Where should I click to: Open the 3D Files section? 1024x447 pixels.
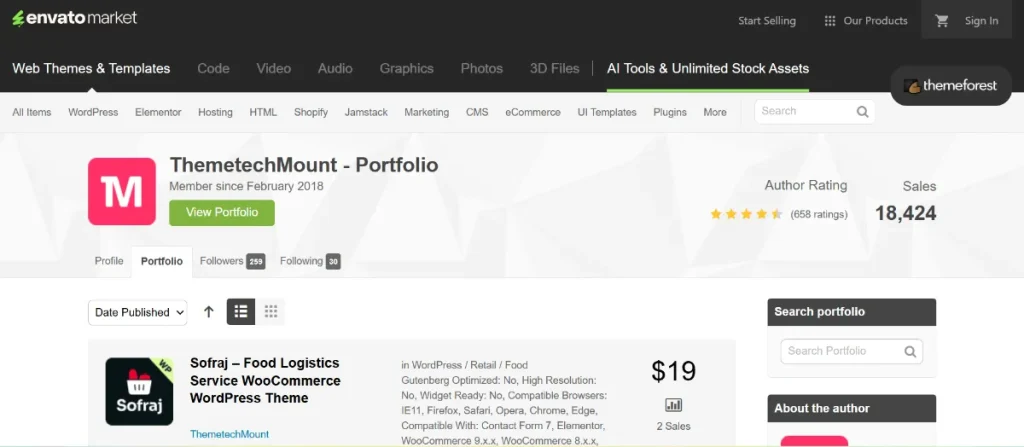tap(554, 69)
